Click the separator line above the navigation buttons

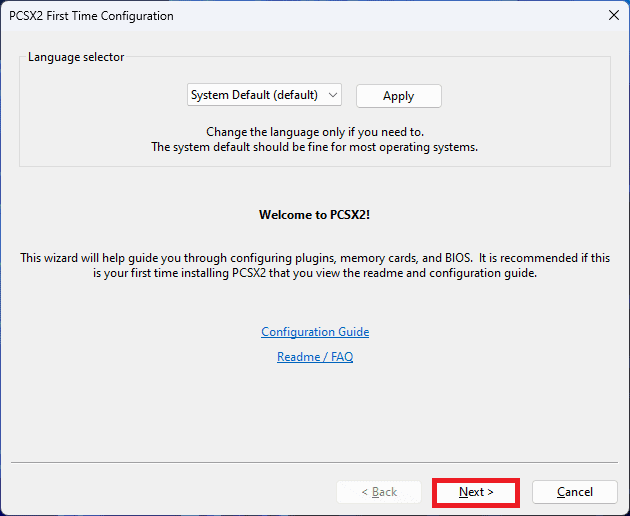point(315,463)
